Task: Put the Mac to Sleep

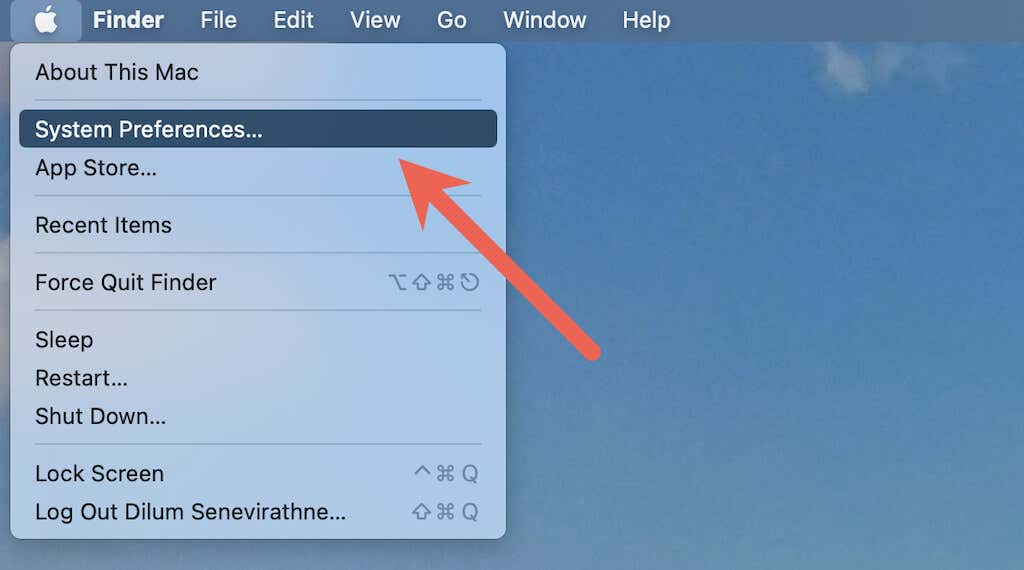Action: click(x=258, y=340)
